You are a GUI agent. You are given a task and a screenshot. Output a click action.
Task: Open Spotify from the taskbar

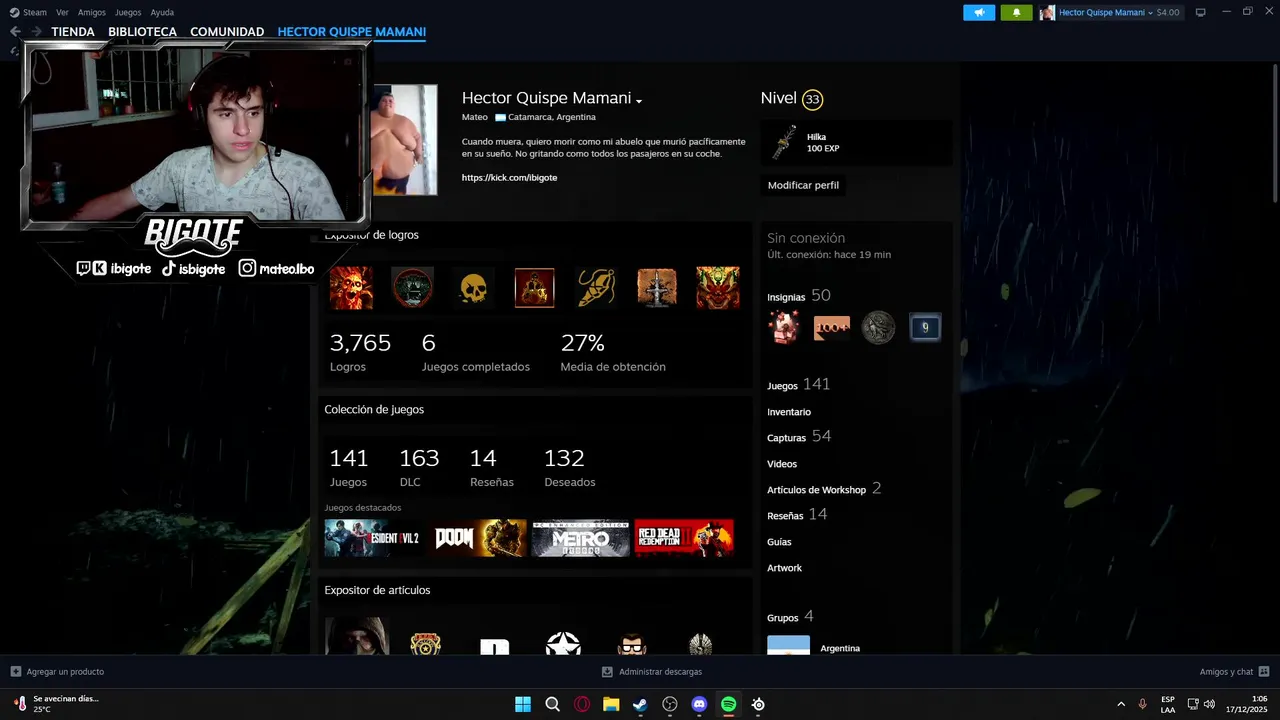pyautogui.click(x=728, y=704)
